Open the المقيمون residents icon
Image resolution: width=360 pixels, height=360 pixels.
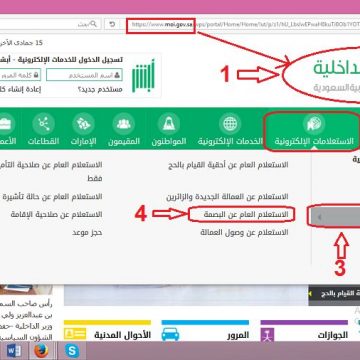click(124, 124)
